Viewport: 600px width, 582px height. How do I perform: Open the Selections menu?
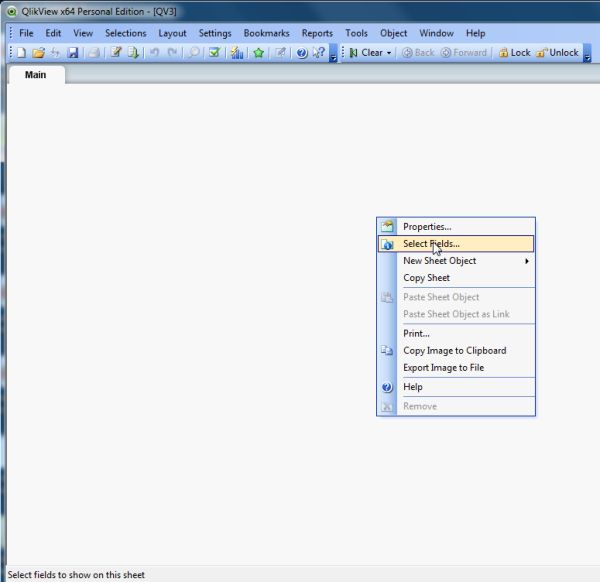tap(126, 33)
